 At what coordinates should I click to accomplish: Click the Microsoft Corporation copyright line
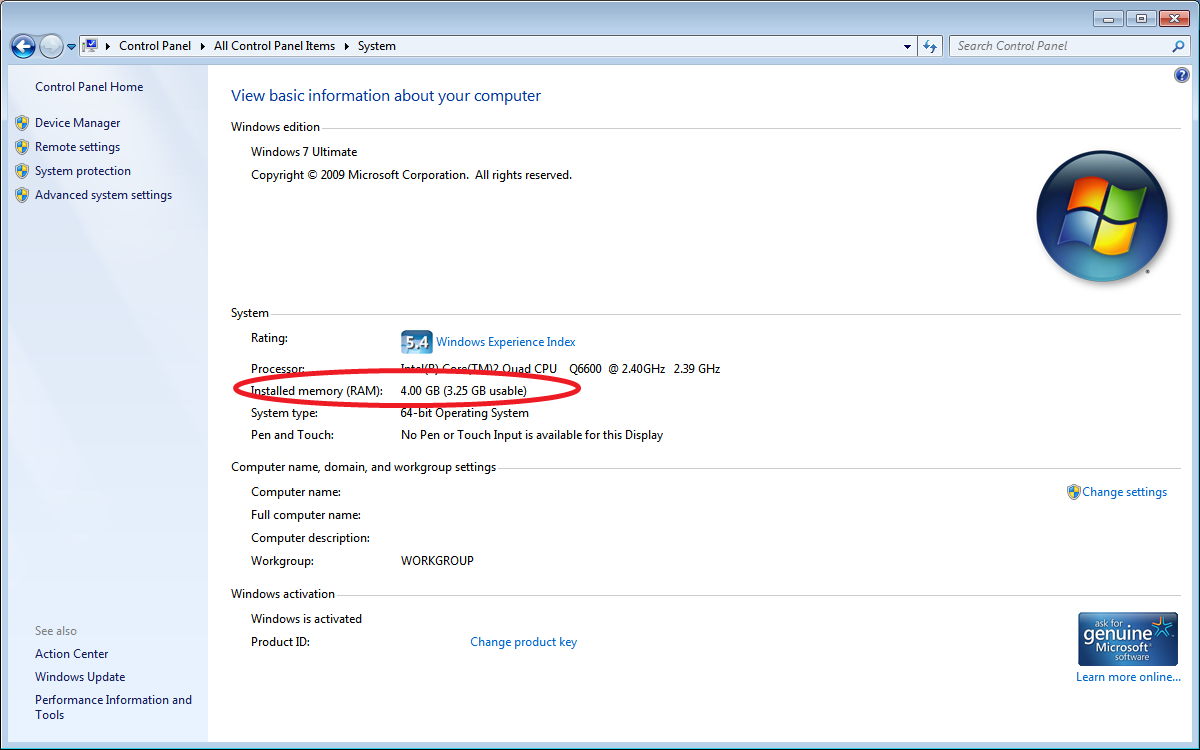coord(411,175)
